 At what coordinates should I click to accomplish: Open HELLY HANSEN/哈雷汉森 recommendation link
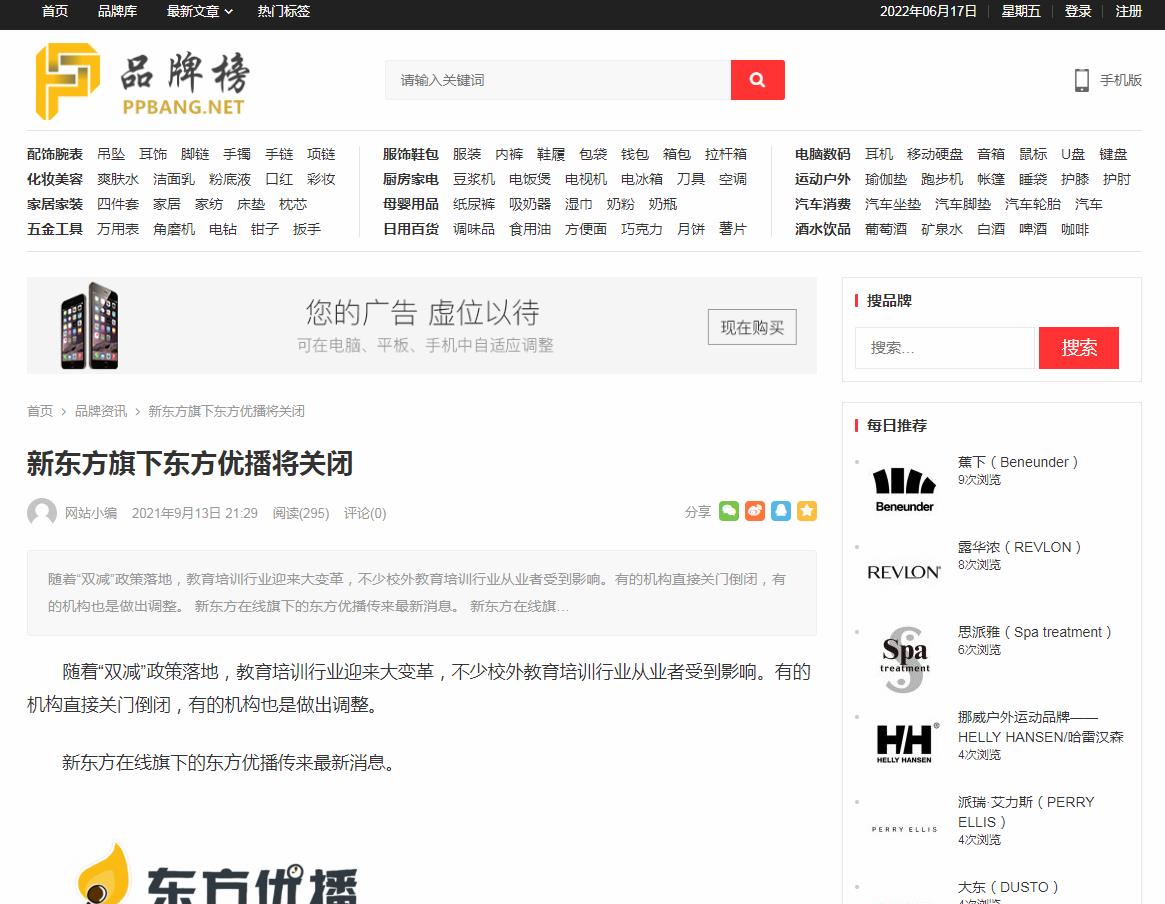click(x=1041, y=726)
